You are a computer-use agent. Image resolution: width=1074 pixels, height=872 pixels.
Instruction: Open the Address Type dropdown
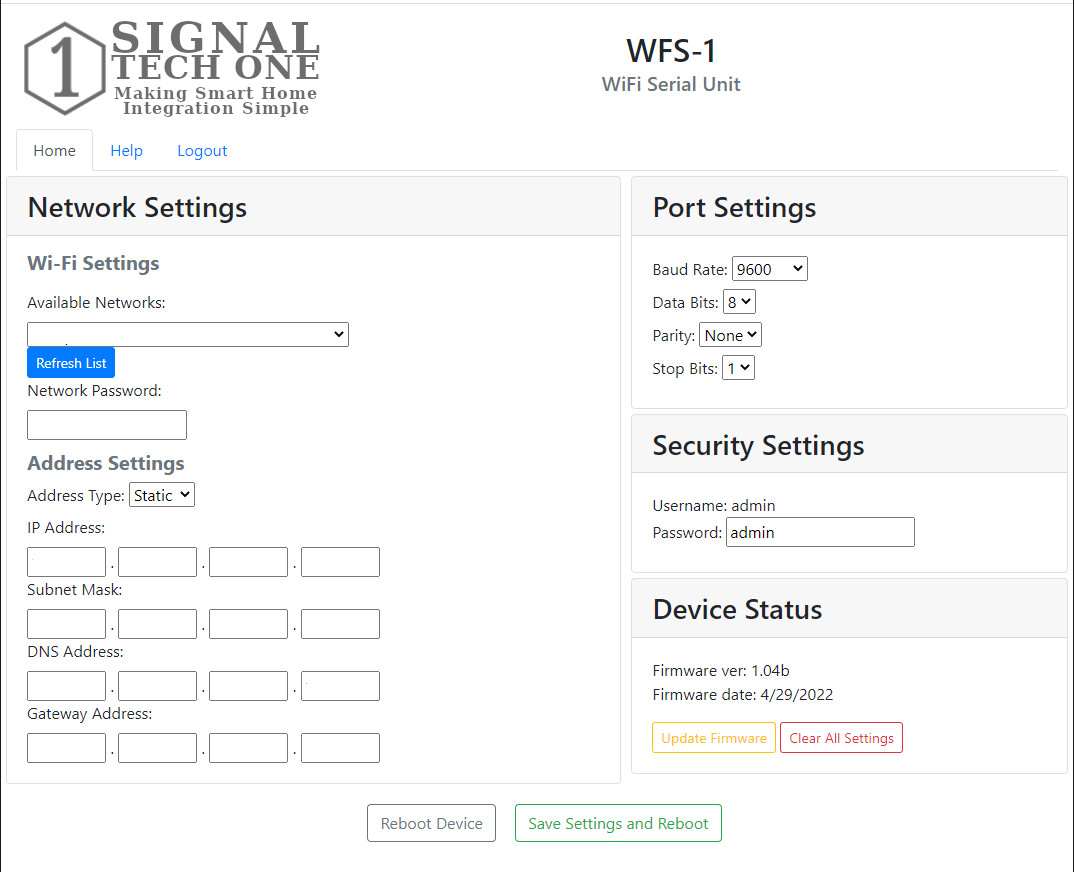coord(161,494)
